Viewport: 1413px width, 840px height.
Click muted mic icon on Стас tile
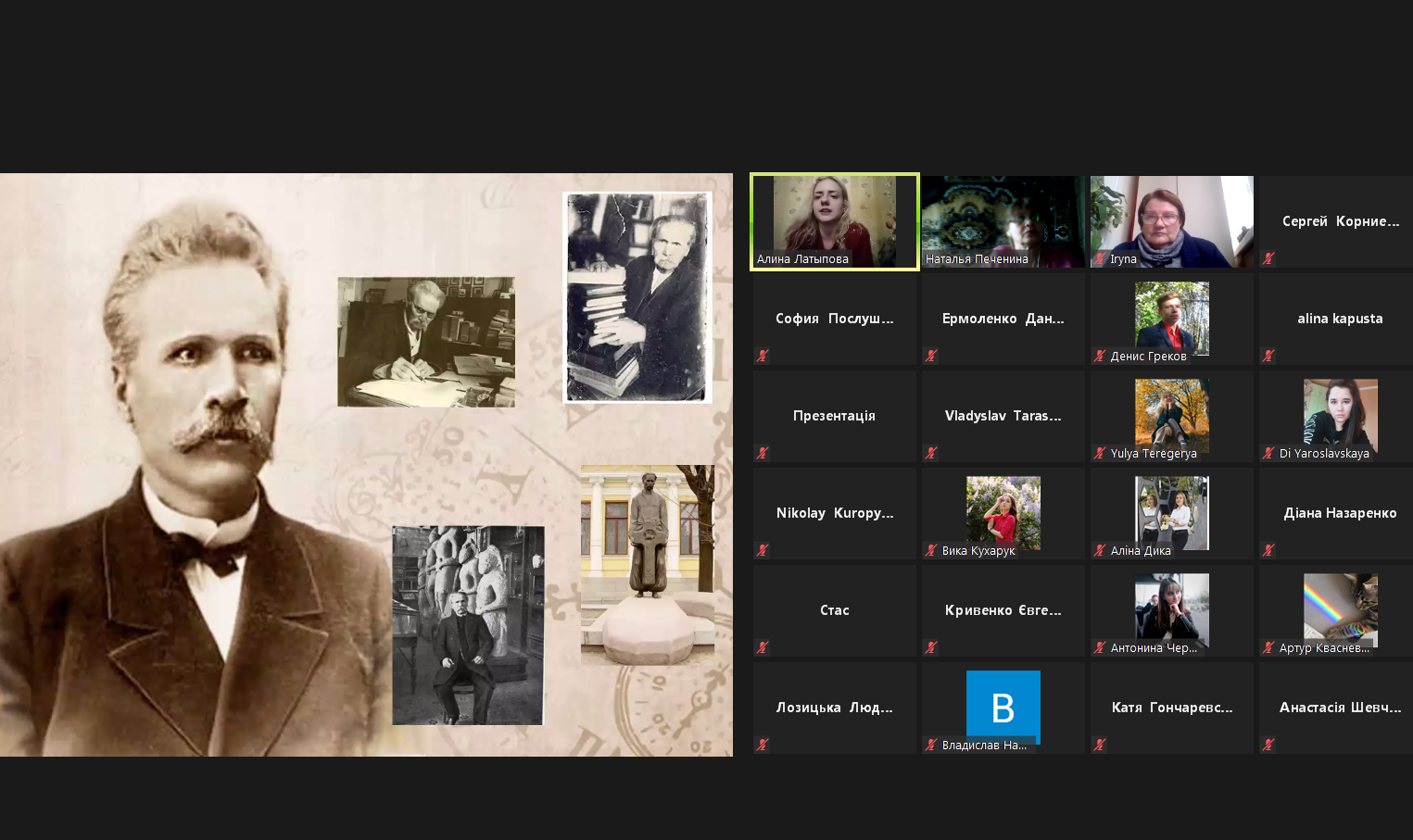(763, 647)
